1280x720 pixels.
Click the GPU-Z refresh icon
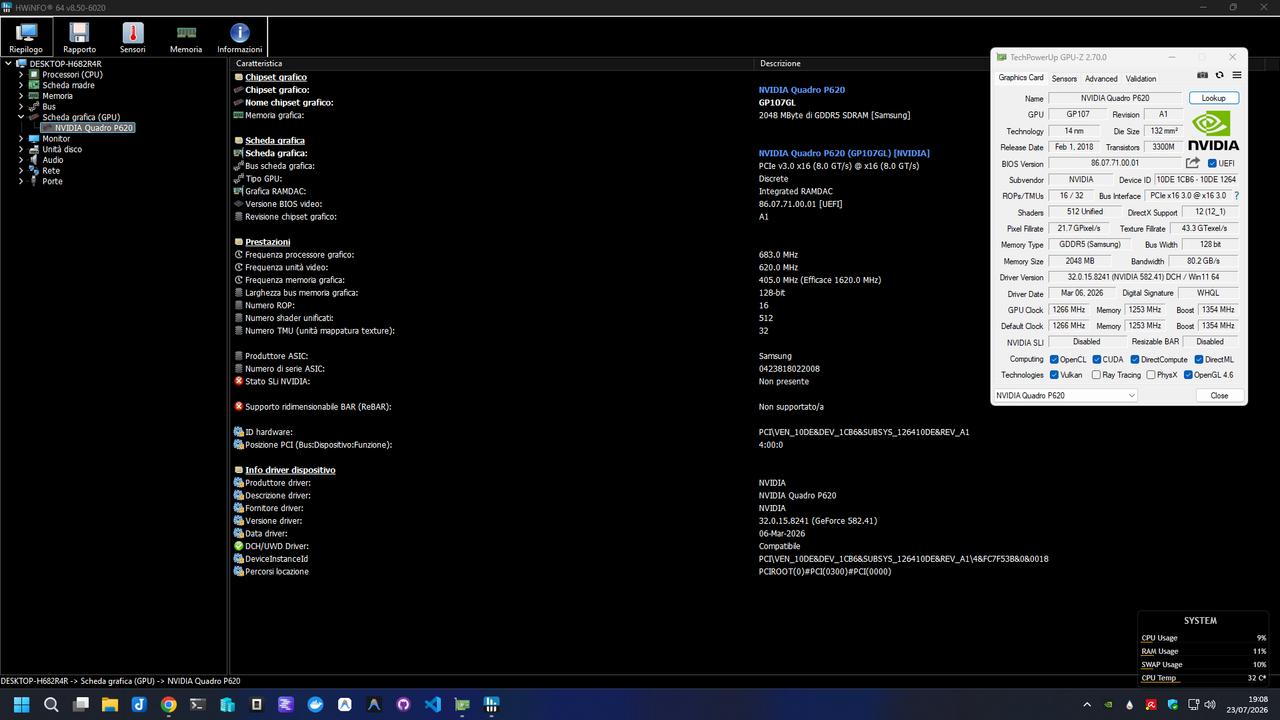coord(1220,75)
